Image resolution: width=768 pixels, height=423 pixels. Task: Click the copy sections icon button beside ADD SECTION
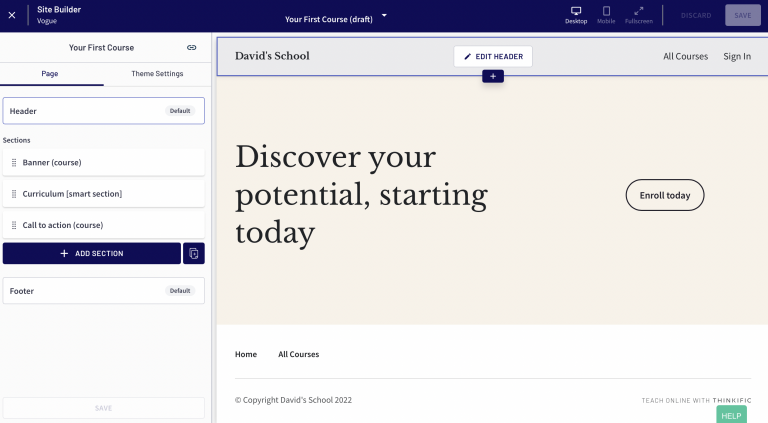tap(194, 253)
